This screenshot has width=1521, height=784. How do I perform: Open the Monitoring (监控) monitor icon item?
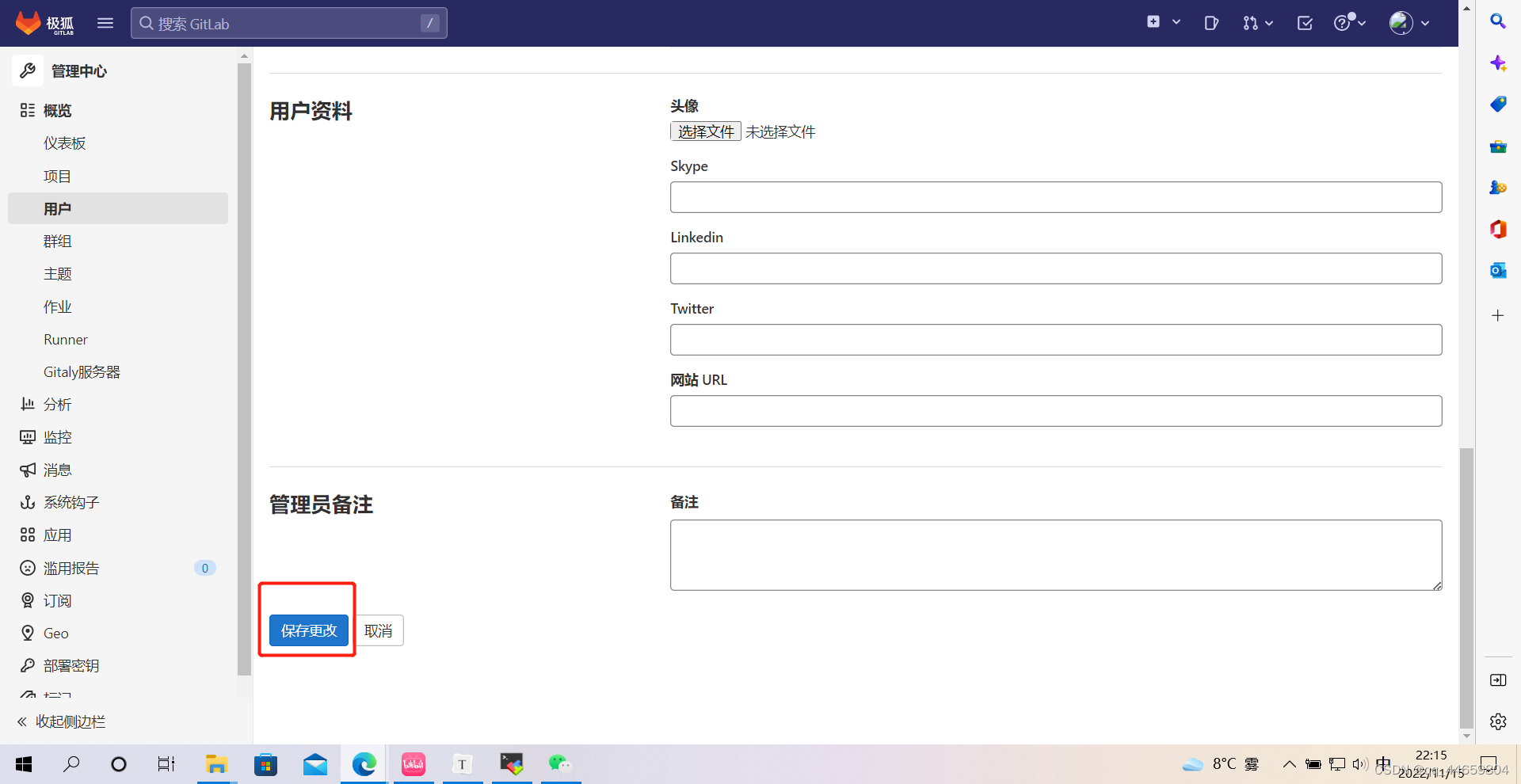tap(118, 437)
